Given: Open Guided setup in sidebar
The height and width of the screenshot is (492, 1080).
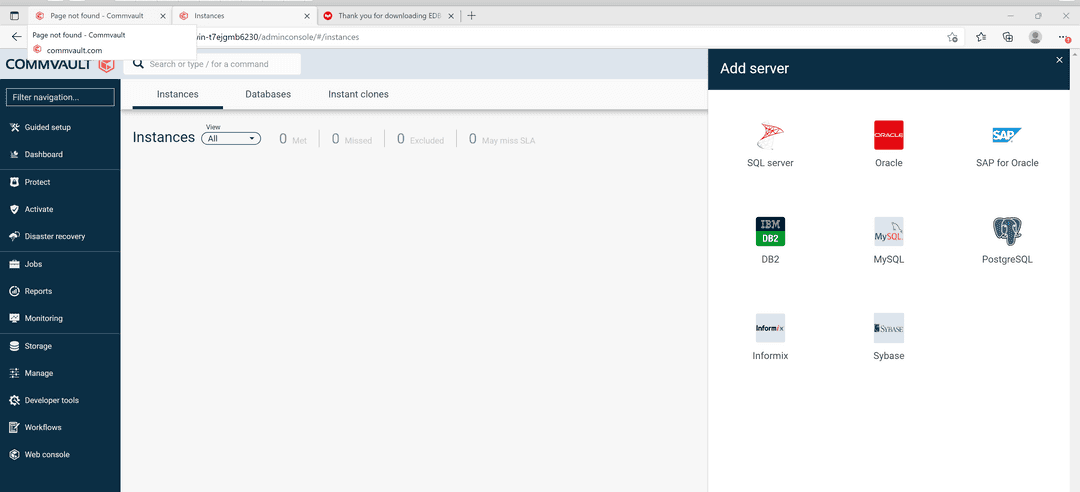Looking at the screenshot, I should 47,127.
